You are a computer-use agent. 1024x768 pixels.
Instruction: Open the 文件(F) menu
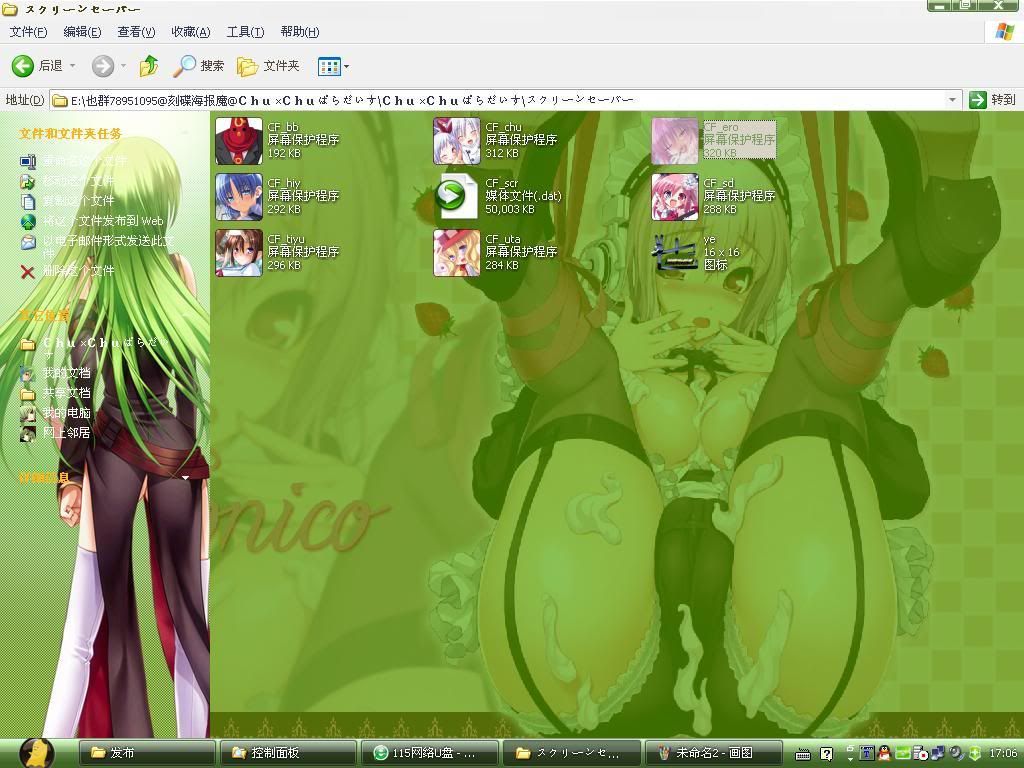(28, 32)
